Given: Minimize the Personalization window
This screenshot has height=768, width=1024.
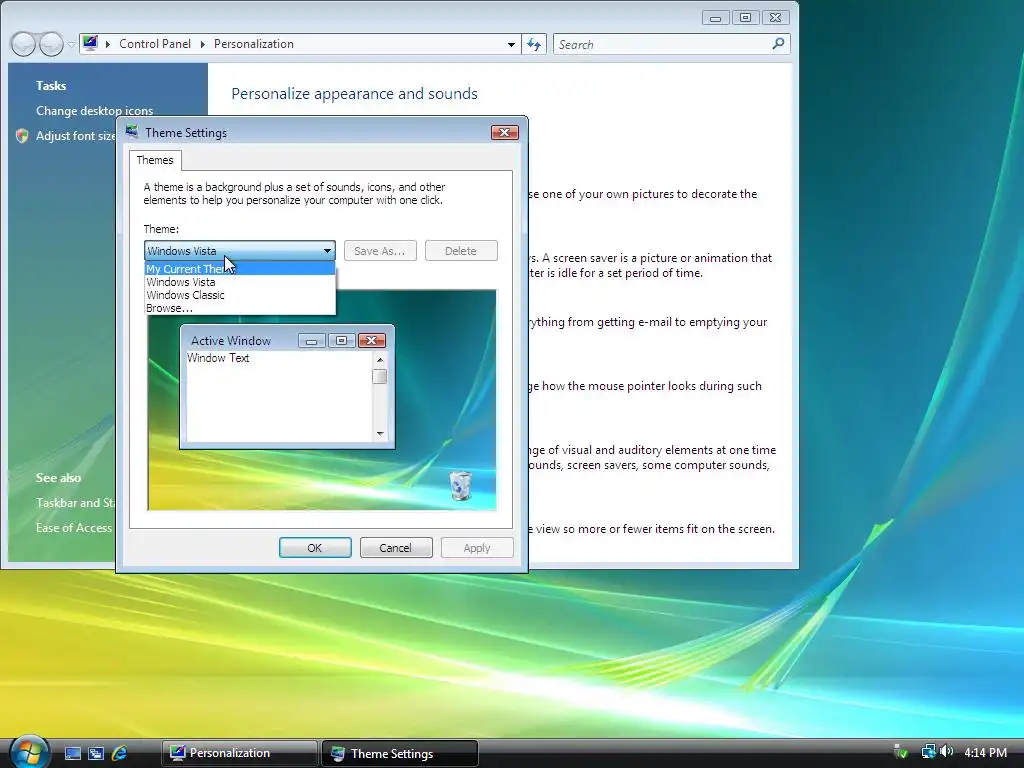Looking at the screenshot, I should (716, 18).
